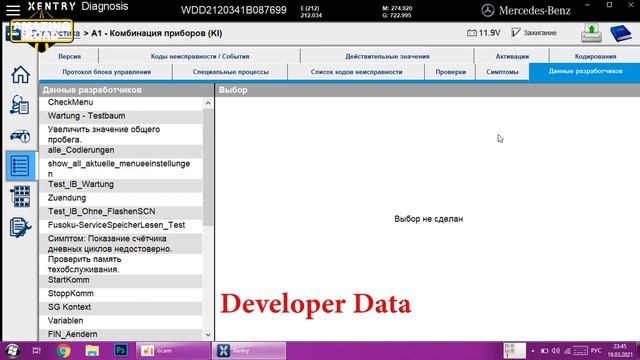Click the Task View taskbar icon

[36, 351]
